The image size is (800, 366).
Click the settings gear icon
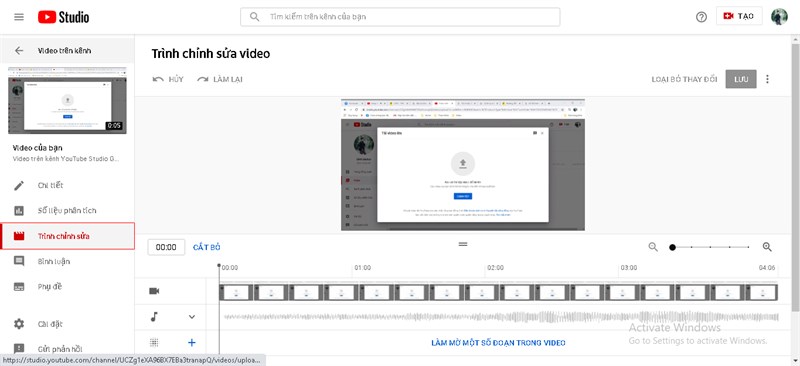19,324
